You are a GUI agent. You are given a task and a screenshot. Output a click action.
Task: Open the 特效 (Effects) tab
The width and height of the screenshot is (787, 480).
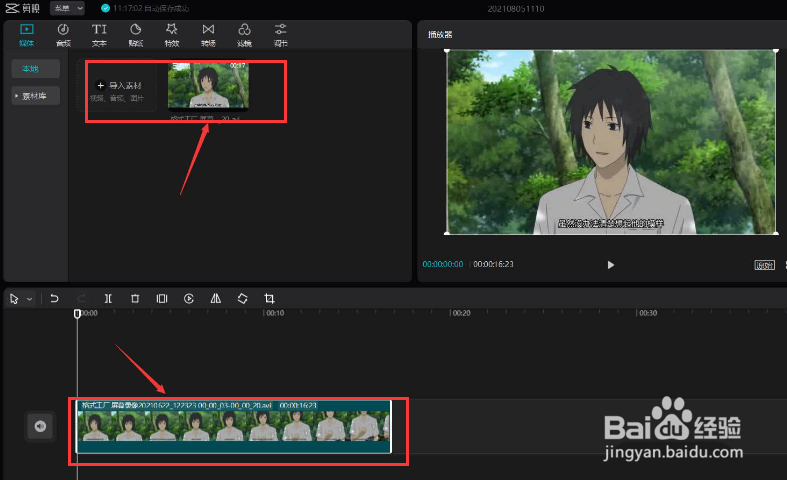click(172, 35)
